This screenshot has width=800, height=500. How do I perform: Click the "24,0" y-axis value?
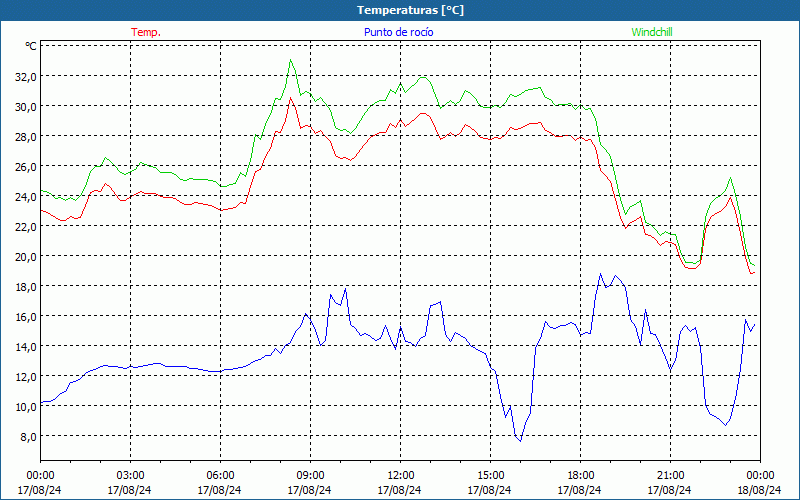click(x=27, y=196)
